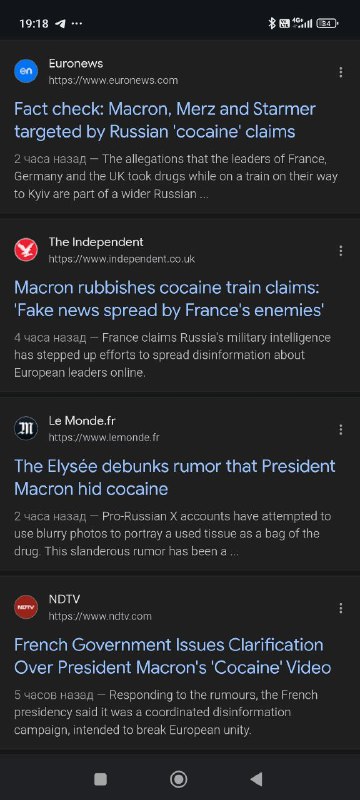This screenshot has width=360, height=800.
Task: Tap the Android back navigation button
Action: pos(256,779)
